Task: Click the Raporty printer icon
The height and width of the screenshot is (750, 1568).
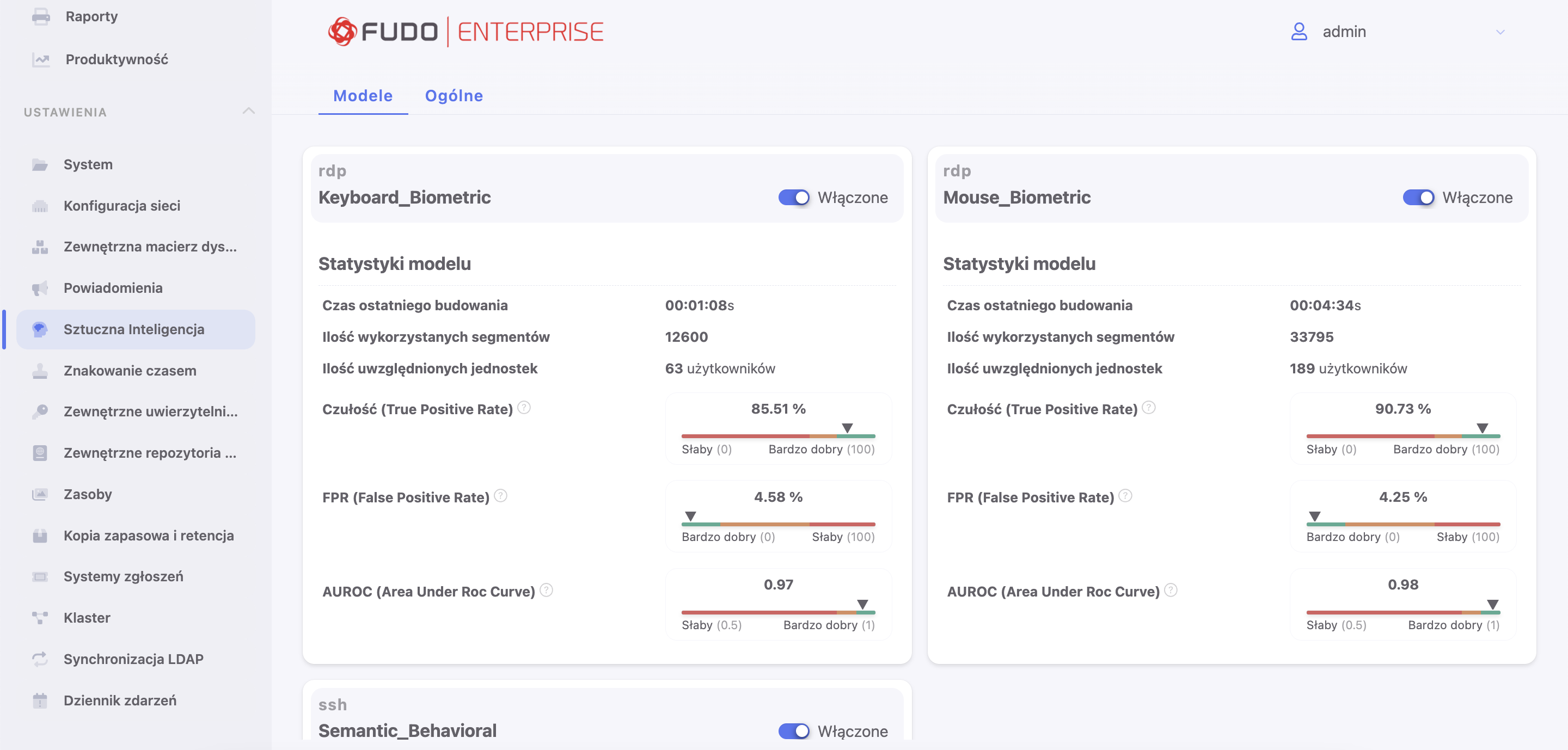Action: [x=41, y=16]
